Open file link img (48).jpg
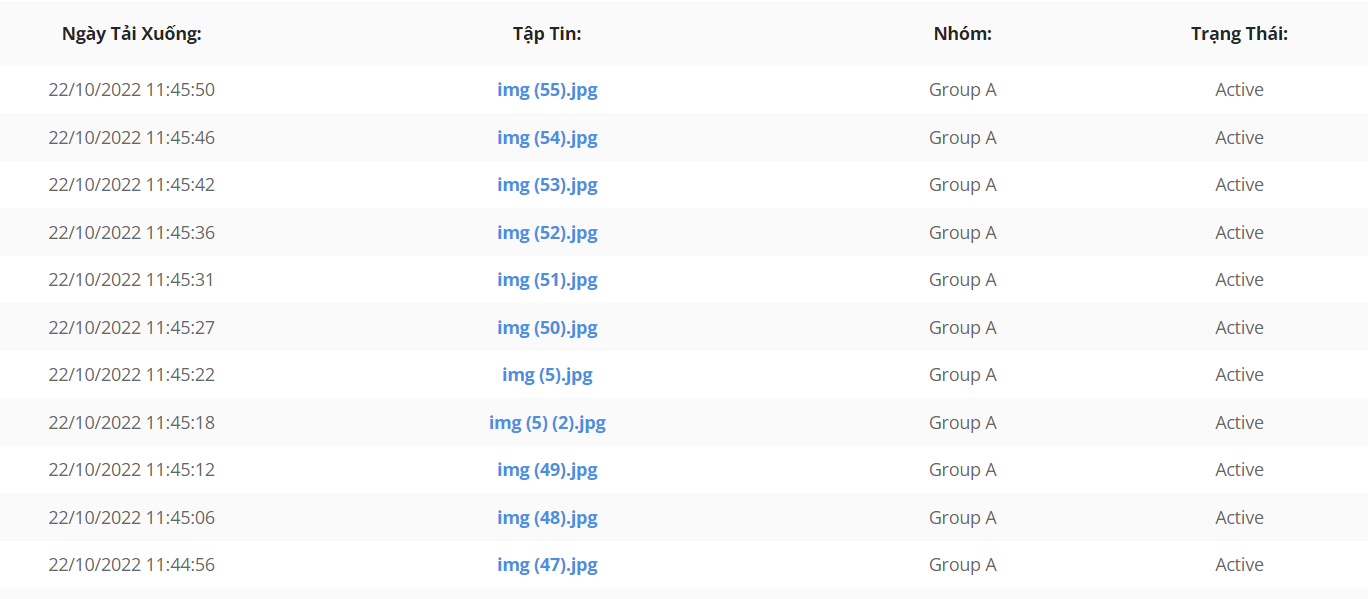Screen dimensions: 1368x599 [x=547, y=518]
